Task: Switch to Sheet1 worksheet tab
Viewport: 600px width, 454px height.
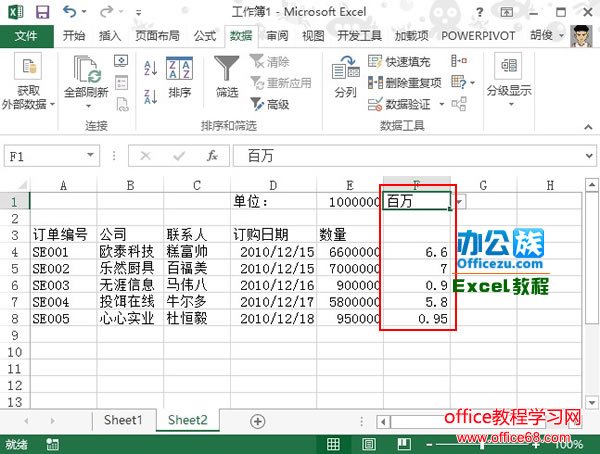Action: click(x=123, y=420)
